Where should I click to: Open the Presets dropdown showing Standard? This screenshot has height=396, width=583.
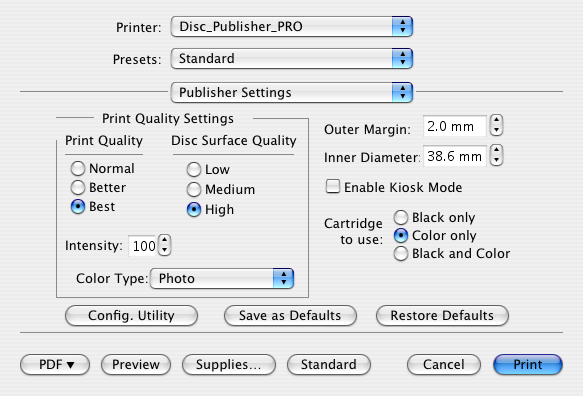[x=292, y=58]
